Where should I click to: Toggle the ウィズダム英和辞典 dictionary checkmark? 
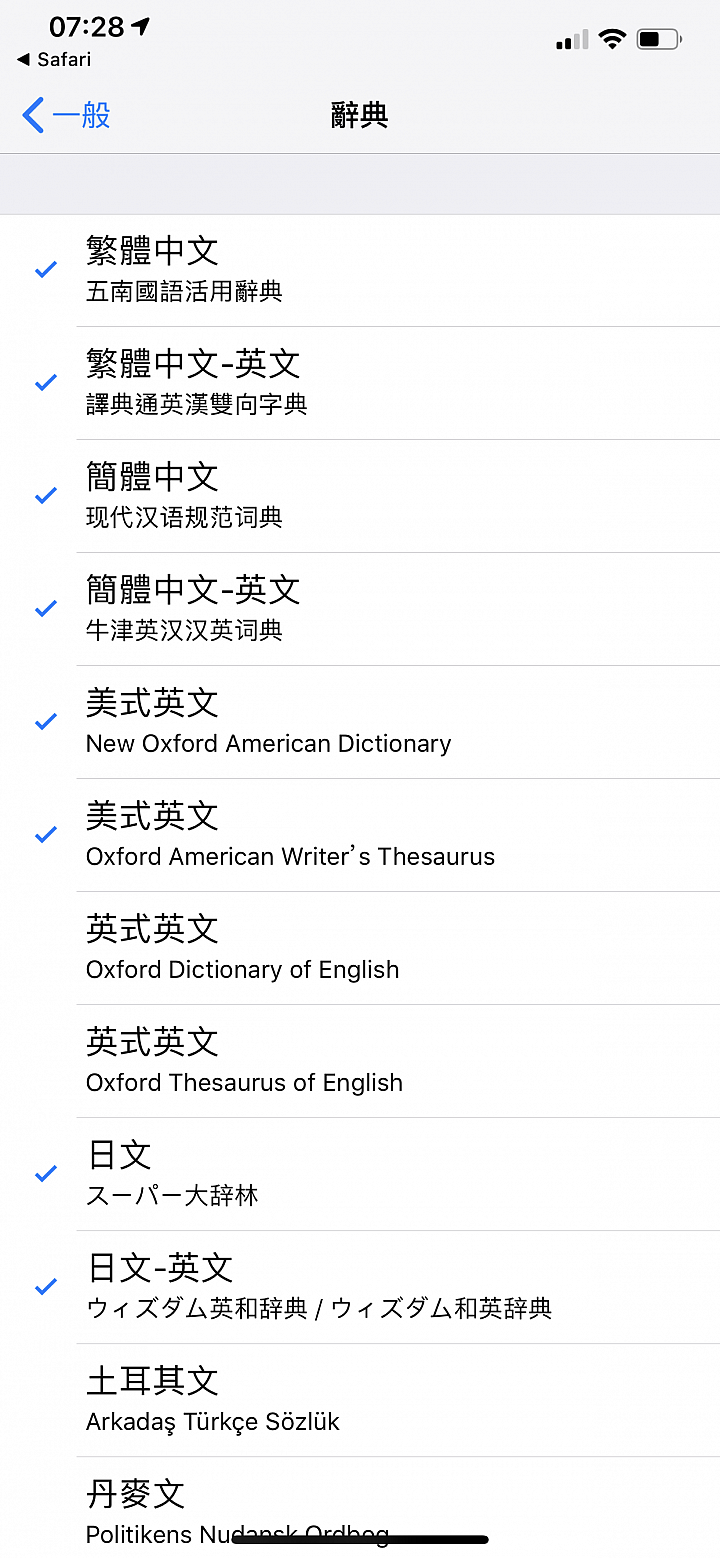[x=46, y=1287]
